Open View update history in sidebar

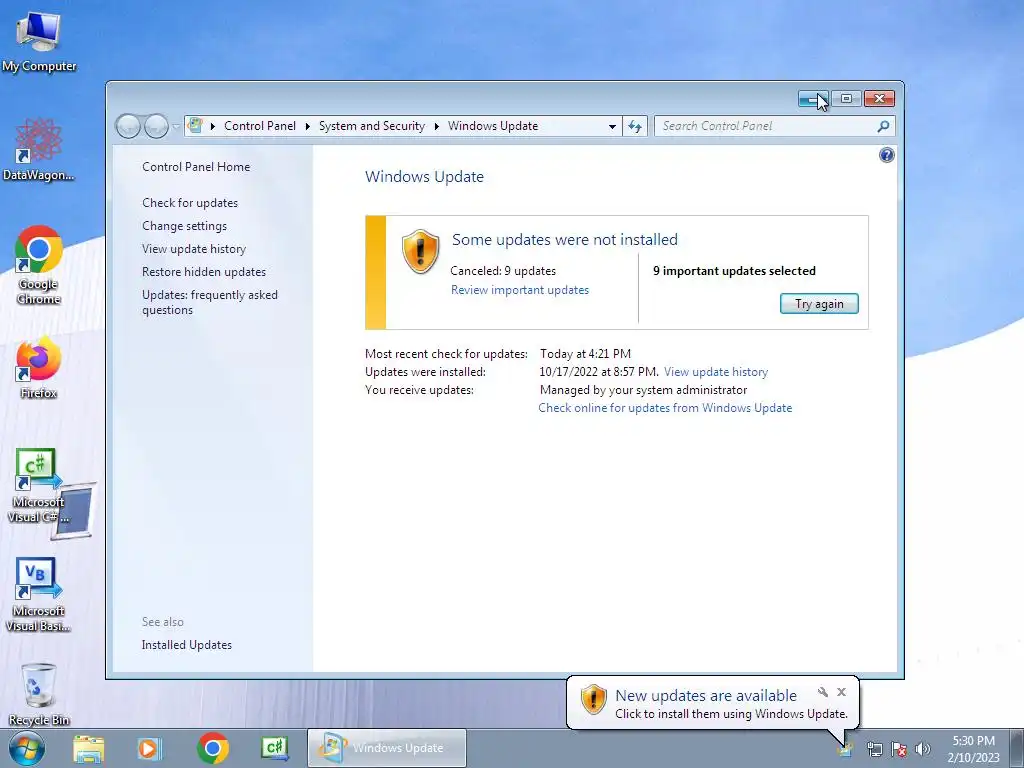[194, 249]
